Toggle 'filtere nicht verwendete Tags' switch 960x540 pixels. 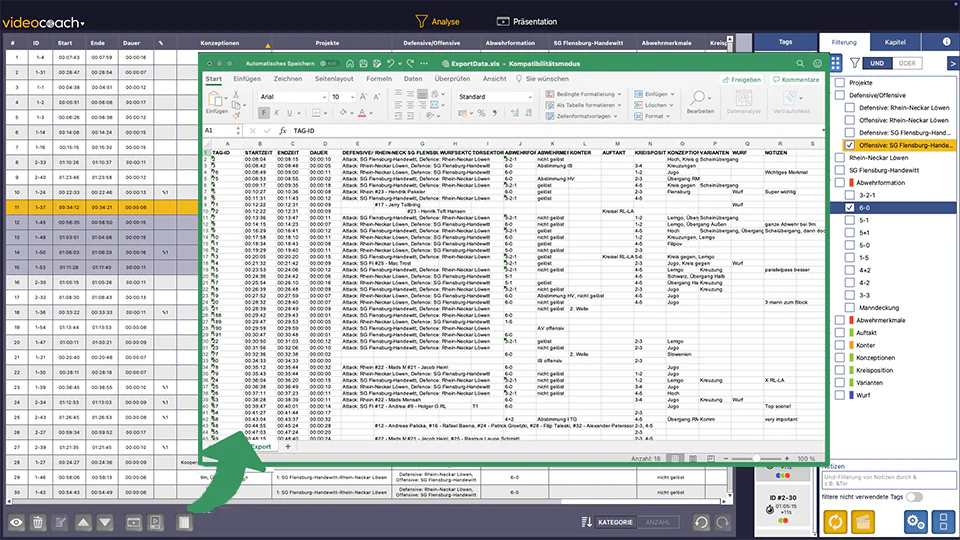pyautogui.click(x=914, y=497)
